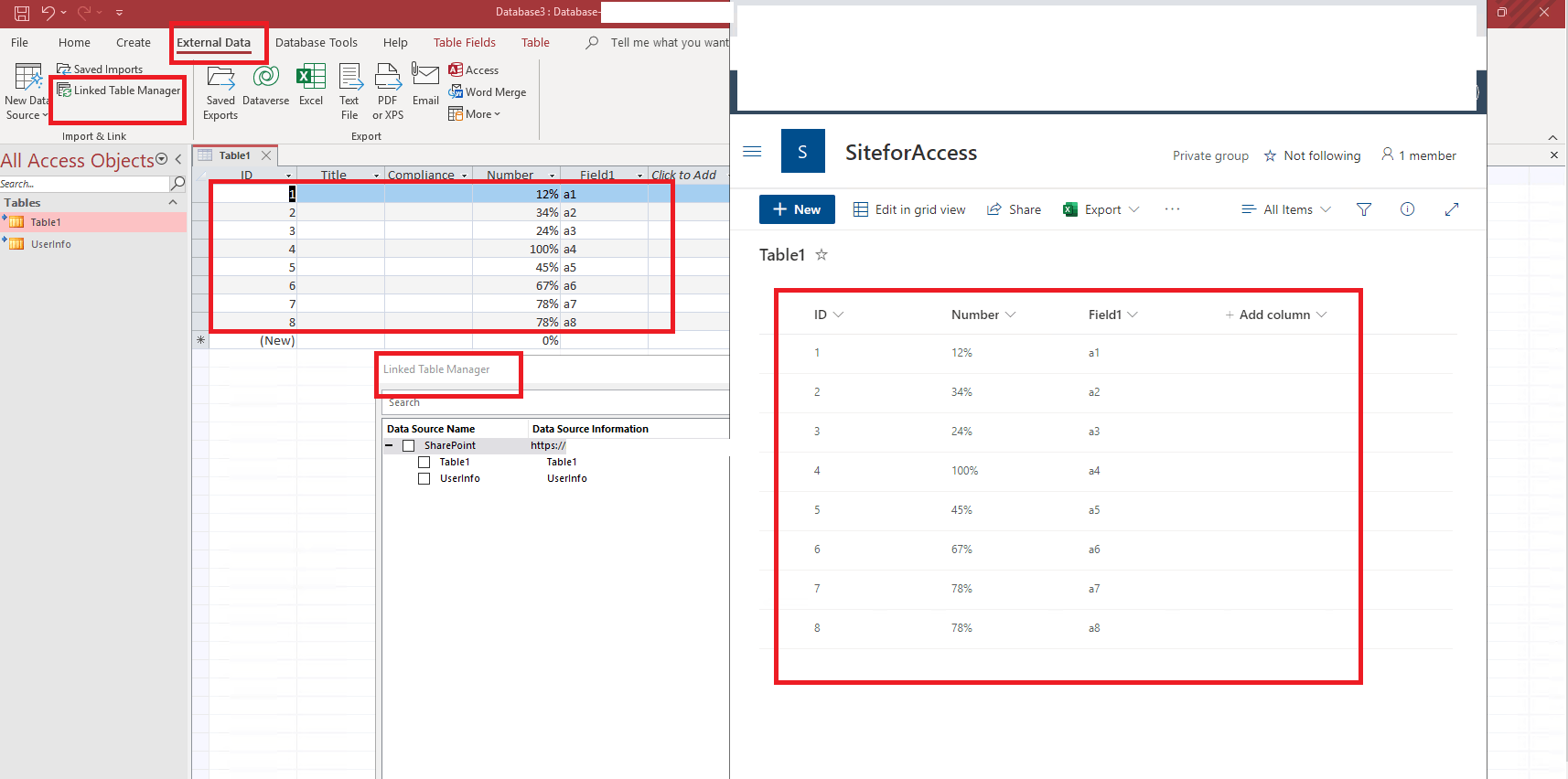Click the Click to Add column header

[x=684, y=176]
